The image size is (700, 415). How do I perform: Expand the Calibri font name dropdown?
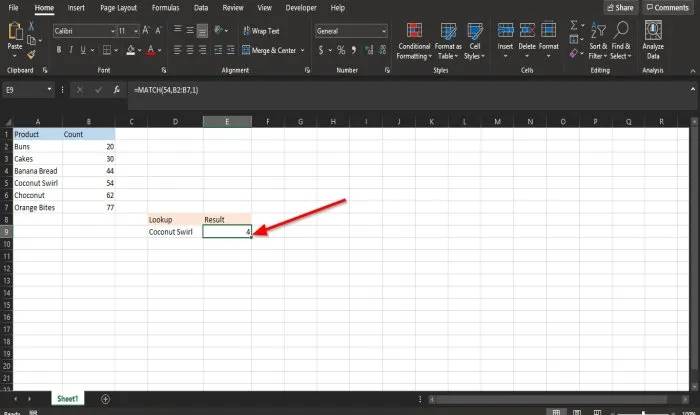coord(112,31)
